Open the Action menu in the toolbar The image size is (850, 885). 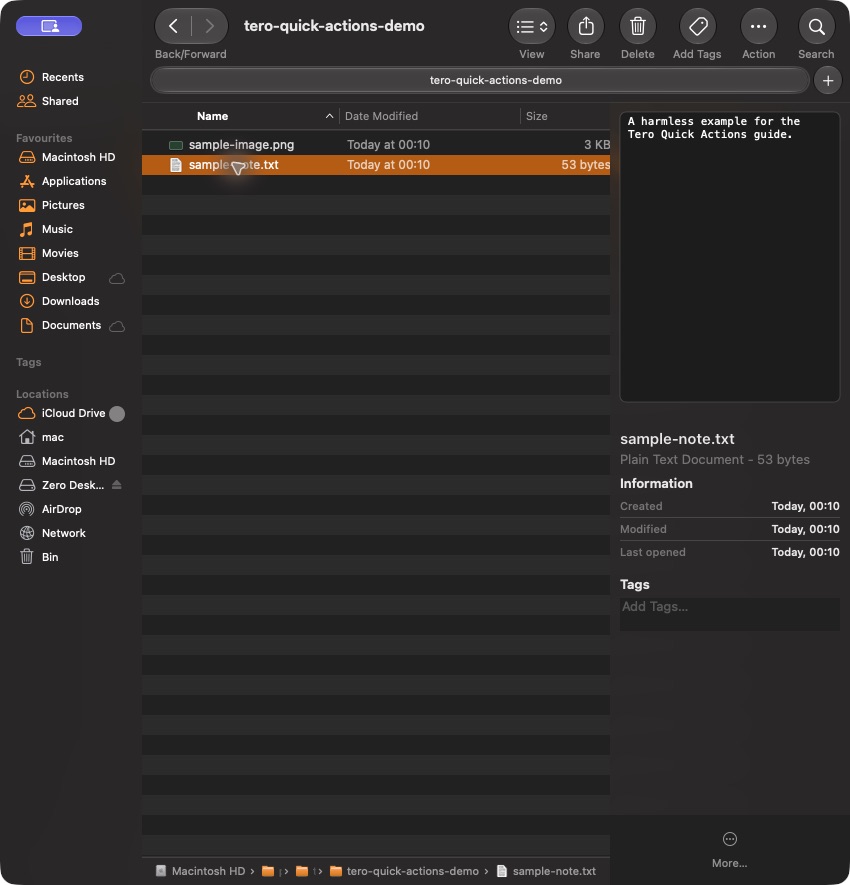tap(759, 27)
